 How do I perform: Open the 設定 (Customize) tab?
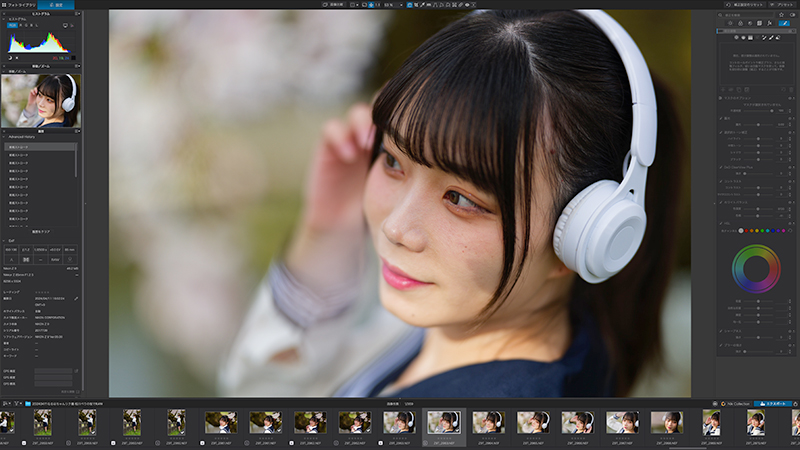pos(56,5)
